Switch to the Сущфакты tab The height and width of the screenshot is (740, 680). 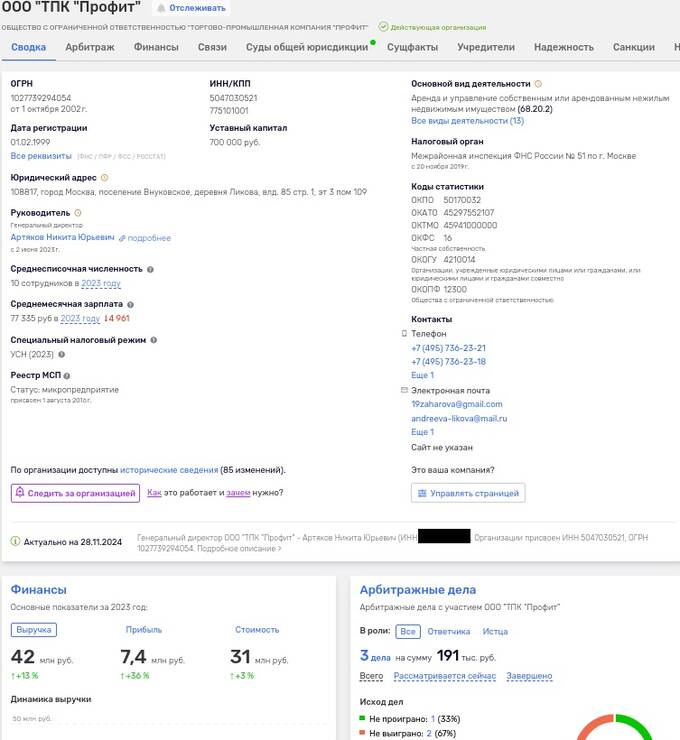click(412, 47)
